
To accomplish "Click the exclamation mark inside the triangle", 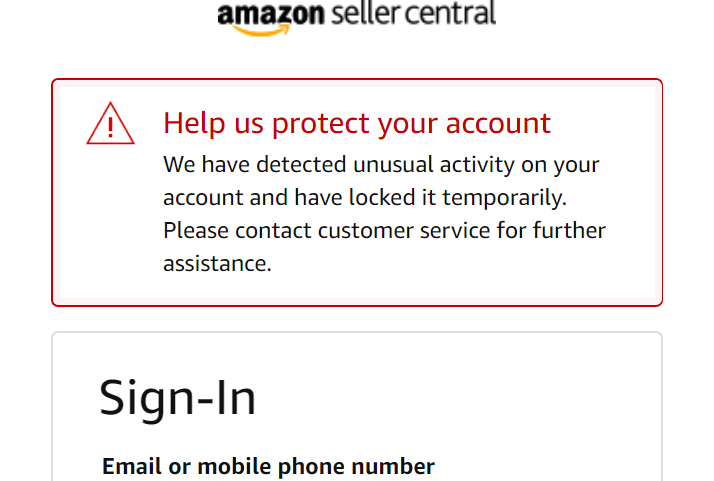I will click(110, 127).
